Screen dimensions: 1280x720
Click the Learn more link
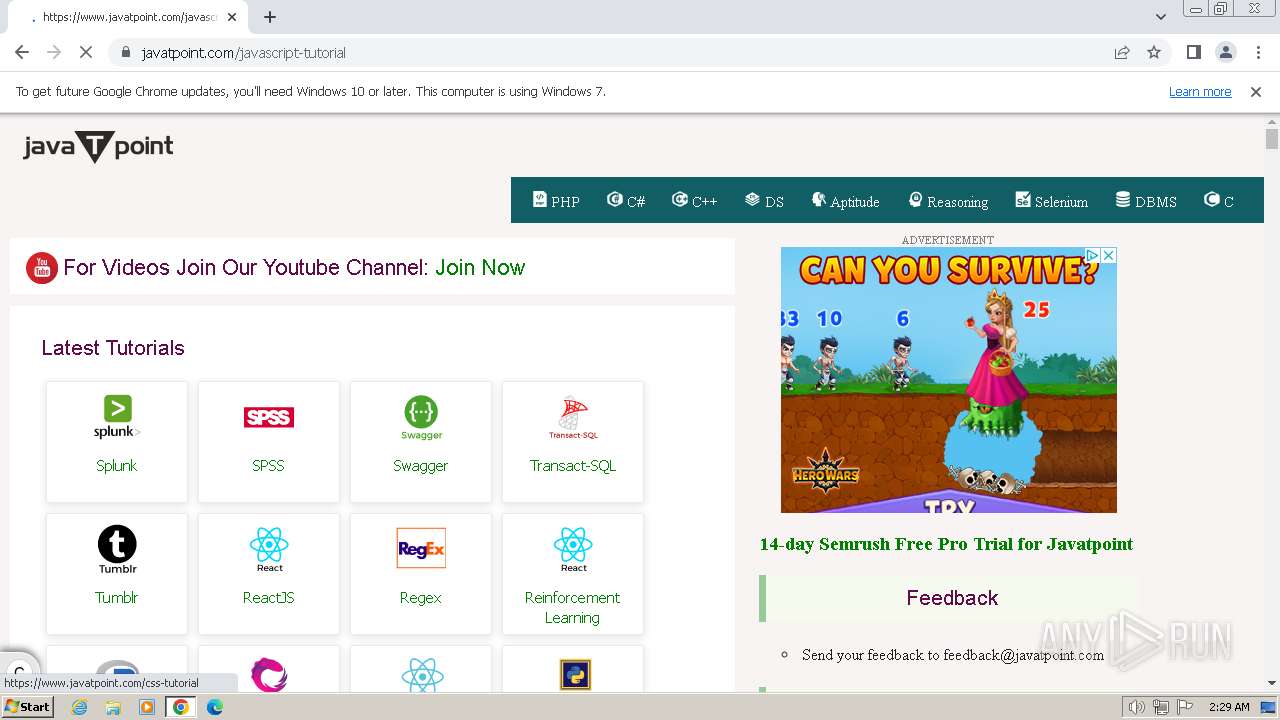coord(1200,92)
